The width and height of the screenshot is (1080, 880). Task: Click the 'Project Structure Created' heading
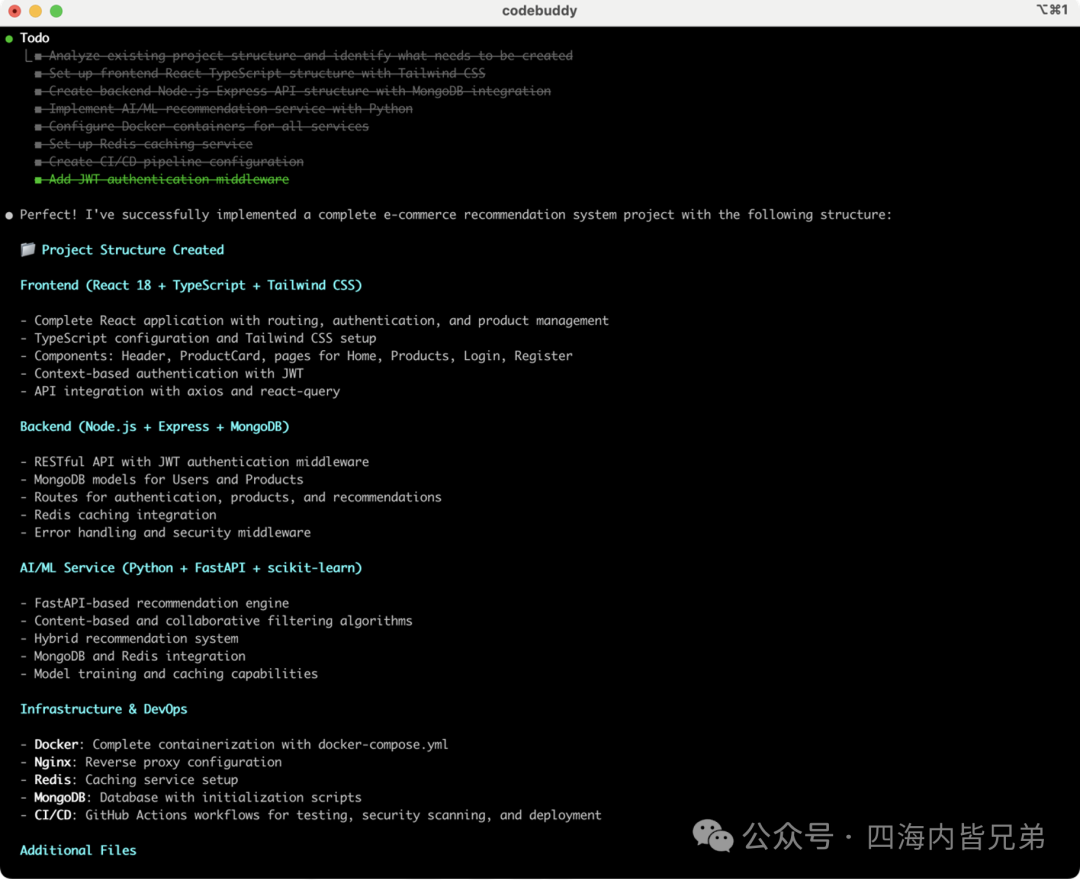132,250
